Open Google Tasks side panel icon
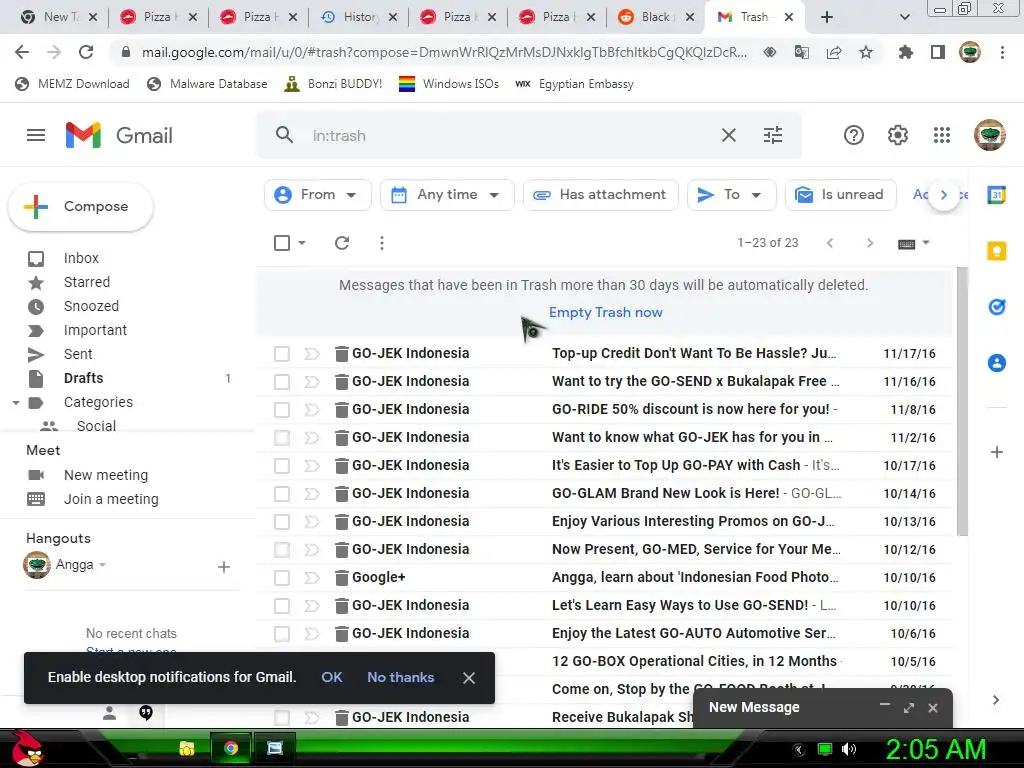Viewport: 1024px width, 768px height. (x=997, y=306)
